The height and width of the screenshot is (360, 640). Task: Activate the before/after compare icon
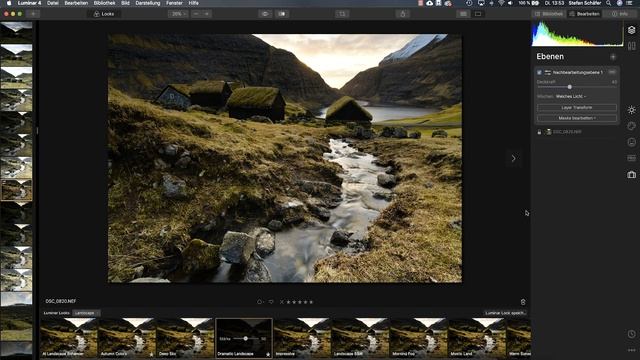pos(282,14)
